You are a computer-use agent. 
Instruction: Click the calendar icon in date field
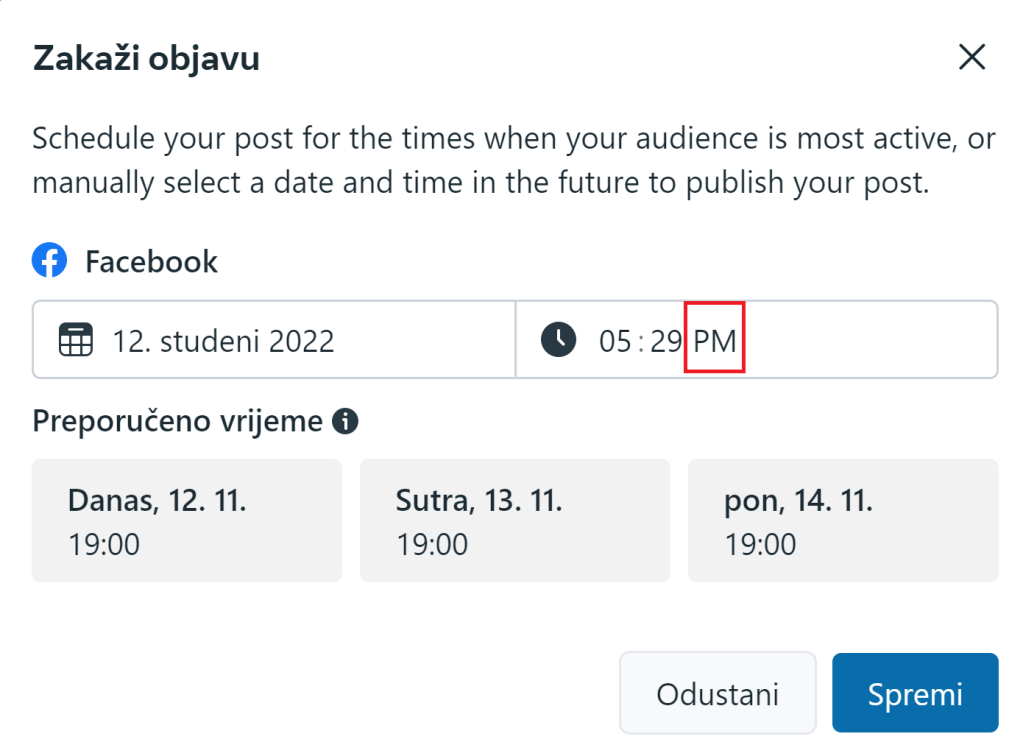75,340
